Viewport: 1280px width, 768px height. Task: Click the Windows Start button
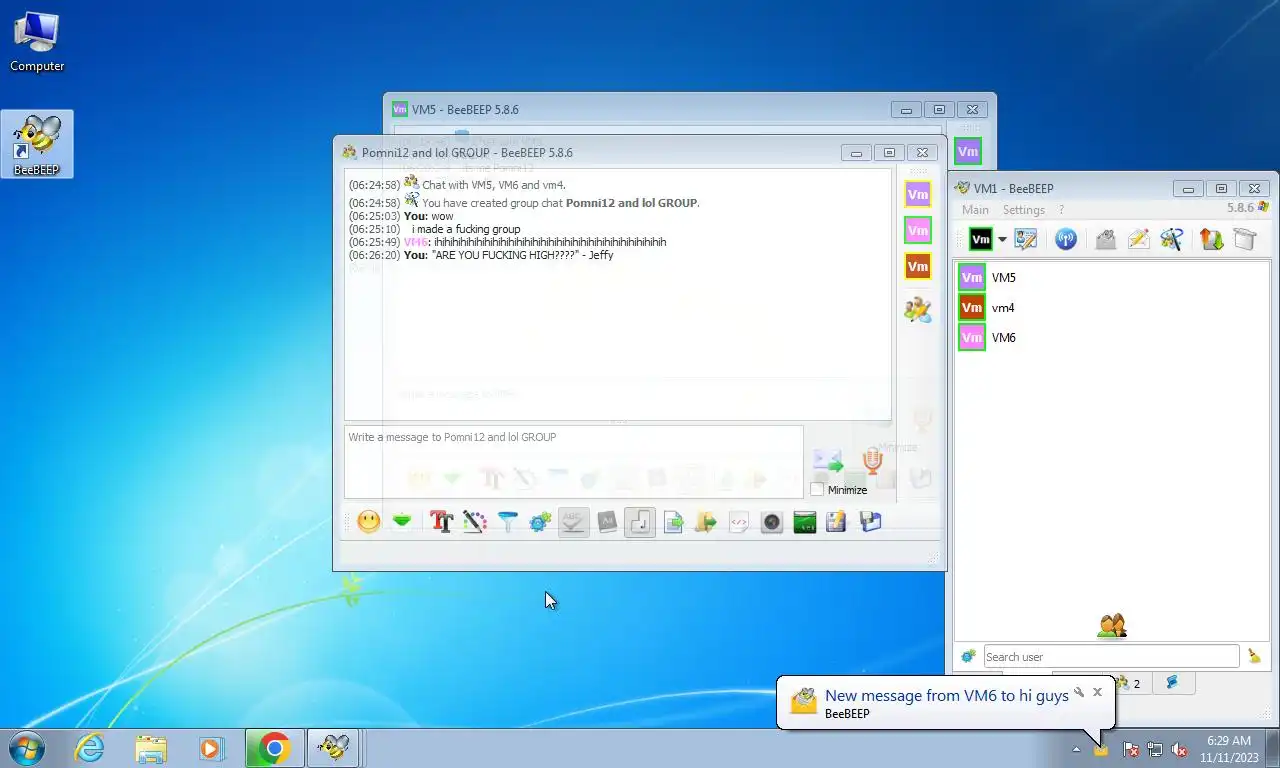tap(26, 748)
